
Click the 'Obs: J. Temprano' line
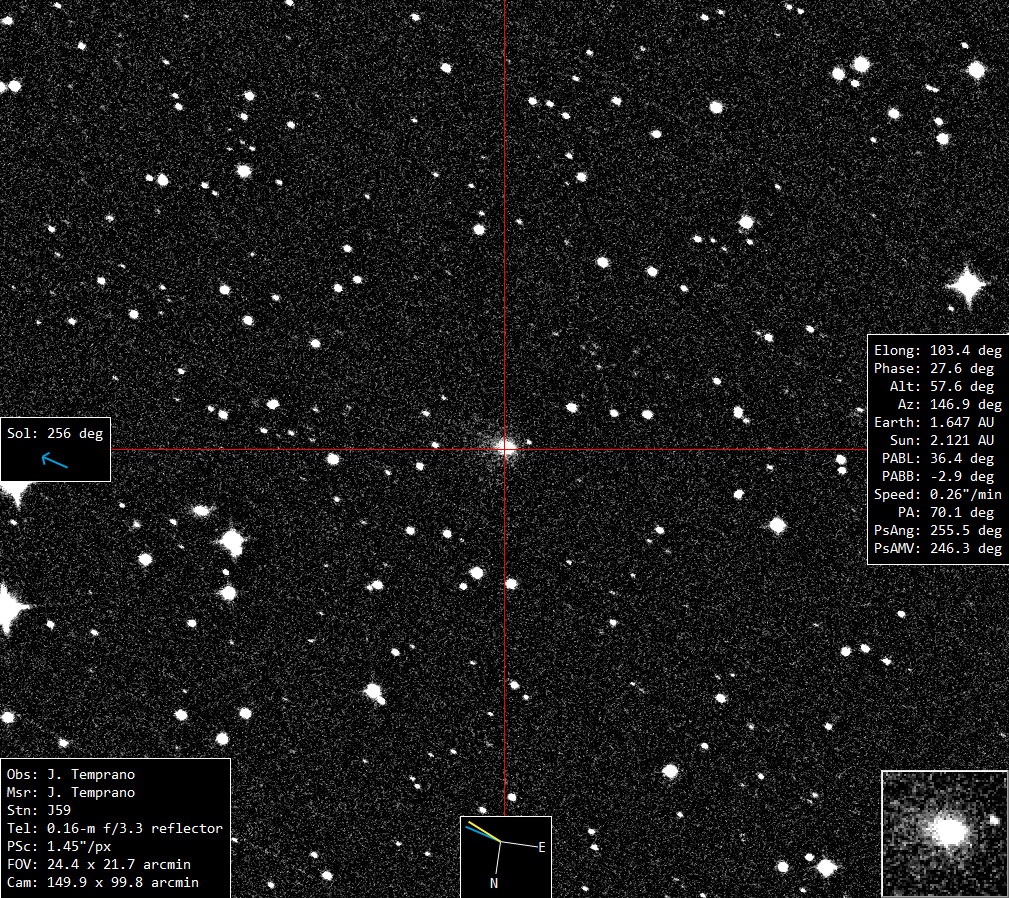pos(71,774)
